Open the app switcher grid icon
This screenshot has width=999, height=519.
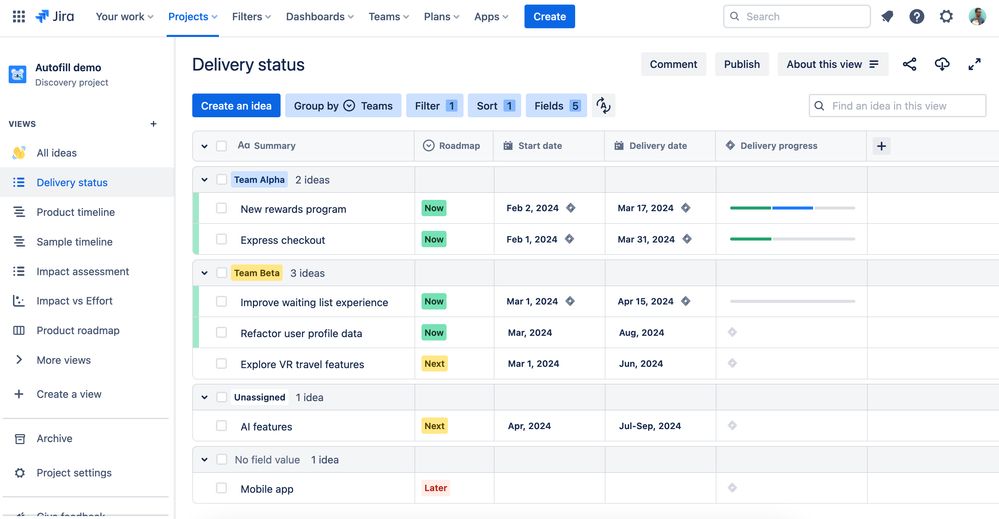(x=19, y=17)
